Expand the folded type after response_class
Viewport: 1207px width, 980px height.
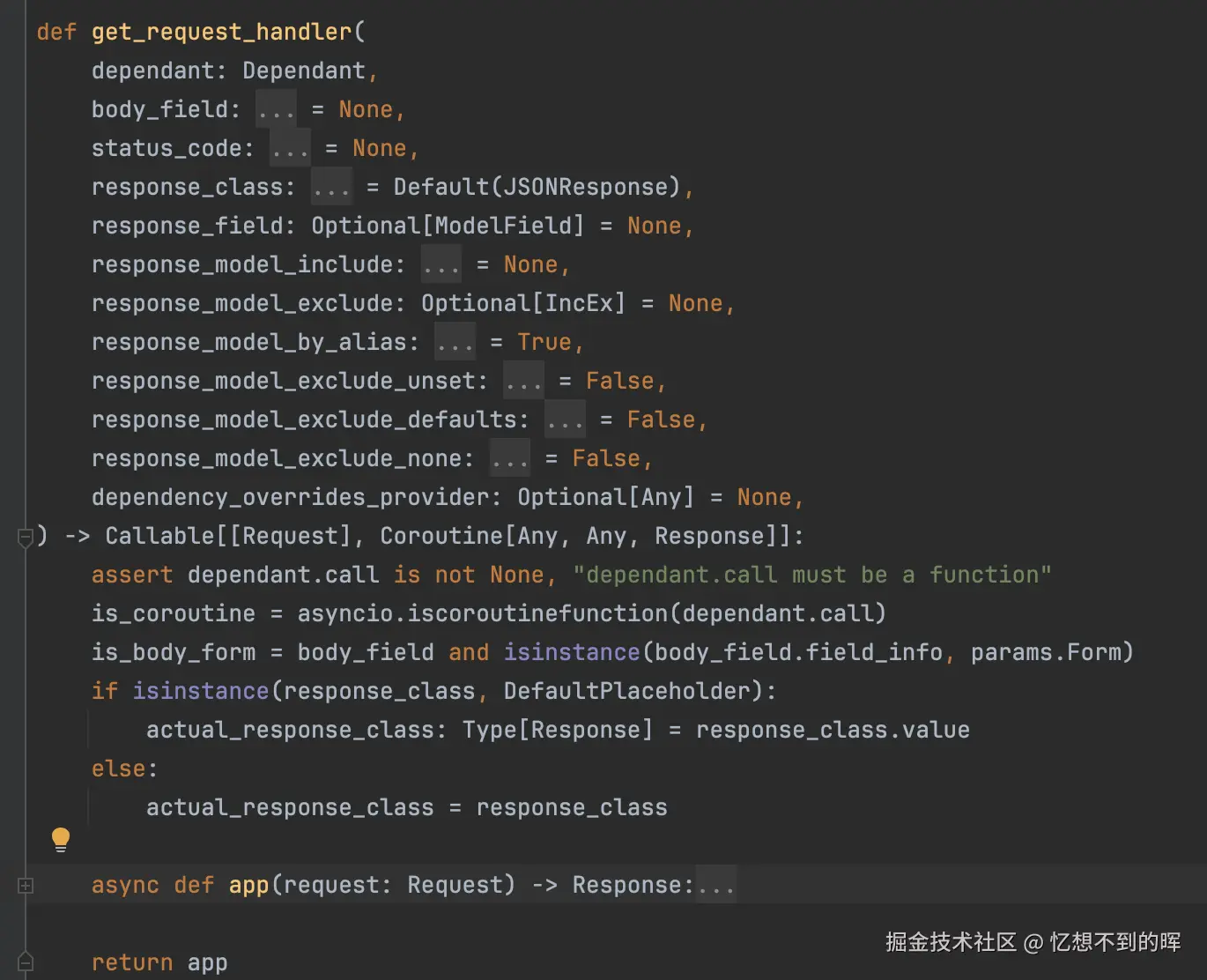(x=331, y=188)
